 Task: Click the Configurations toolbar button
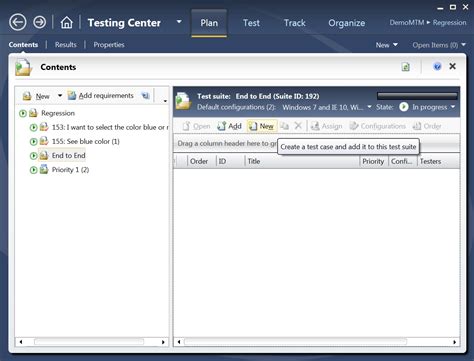(377, 126)
